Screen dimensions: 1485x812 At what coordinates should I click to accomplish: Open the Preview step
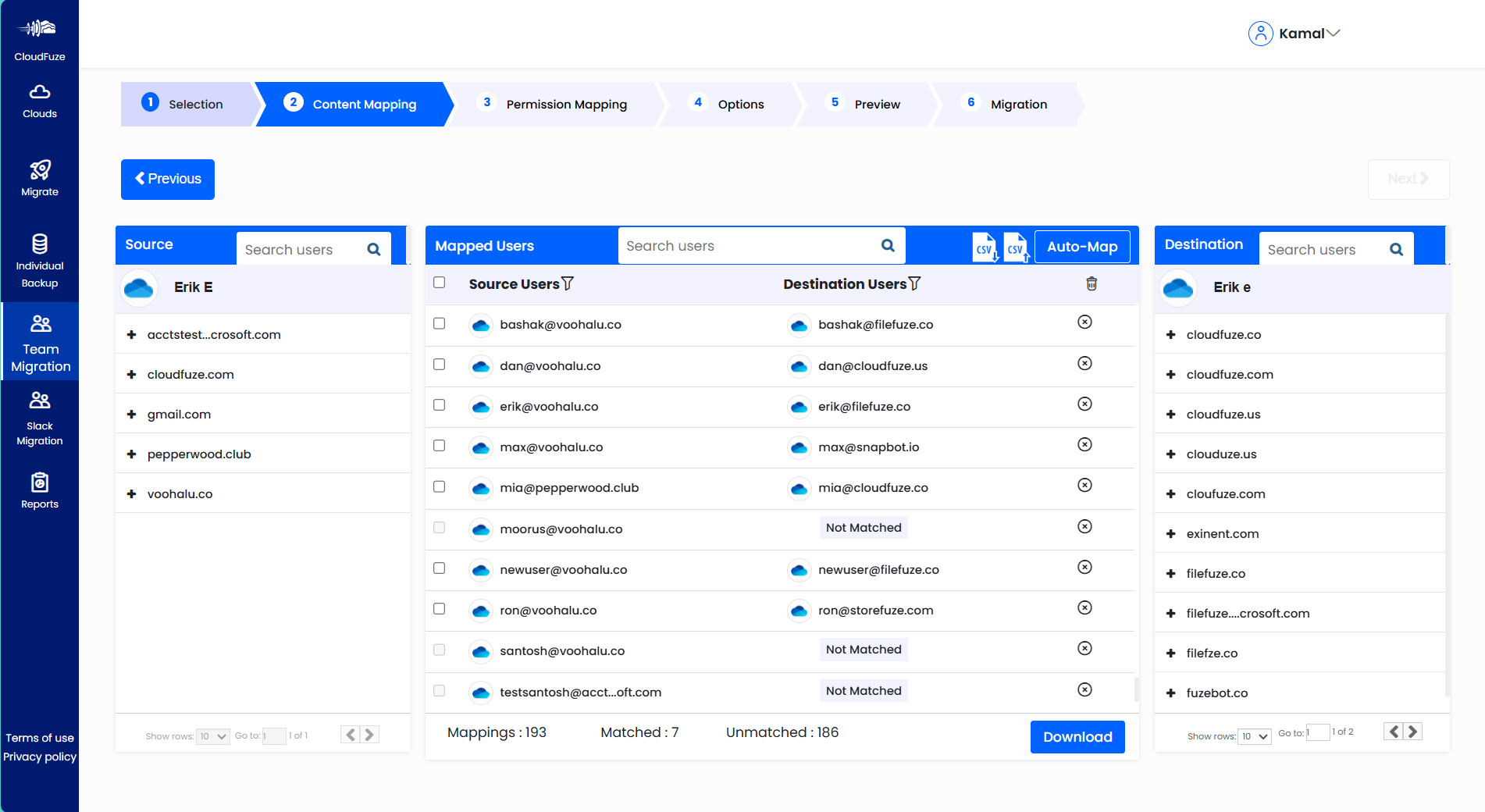point(877,104)
